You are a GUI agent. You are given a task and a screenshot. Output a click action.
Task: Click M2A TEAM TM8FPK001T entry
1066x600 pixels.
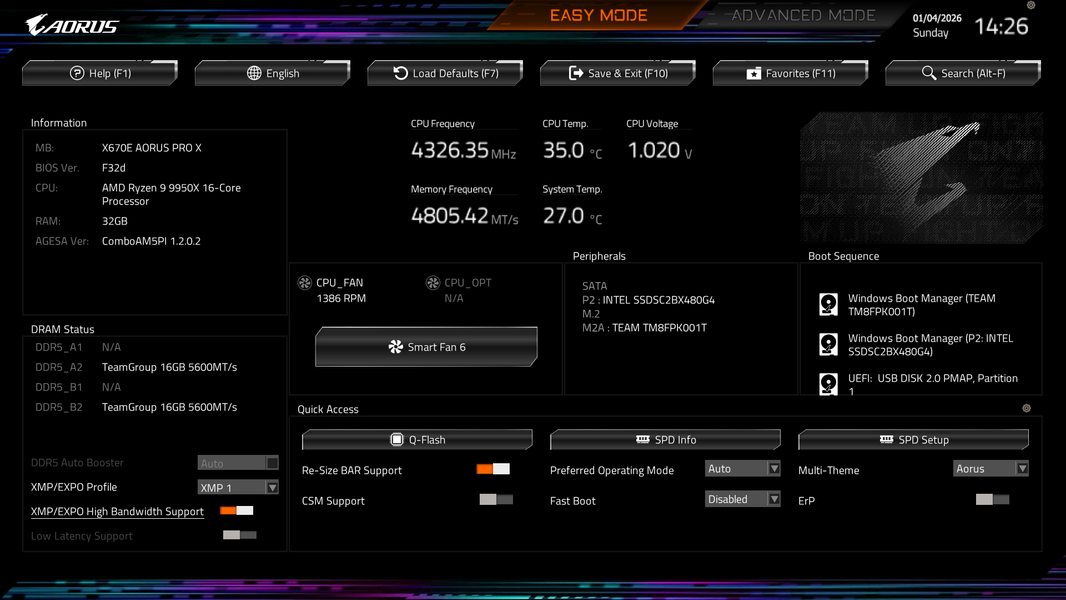point(644,328)
